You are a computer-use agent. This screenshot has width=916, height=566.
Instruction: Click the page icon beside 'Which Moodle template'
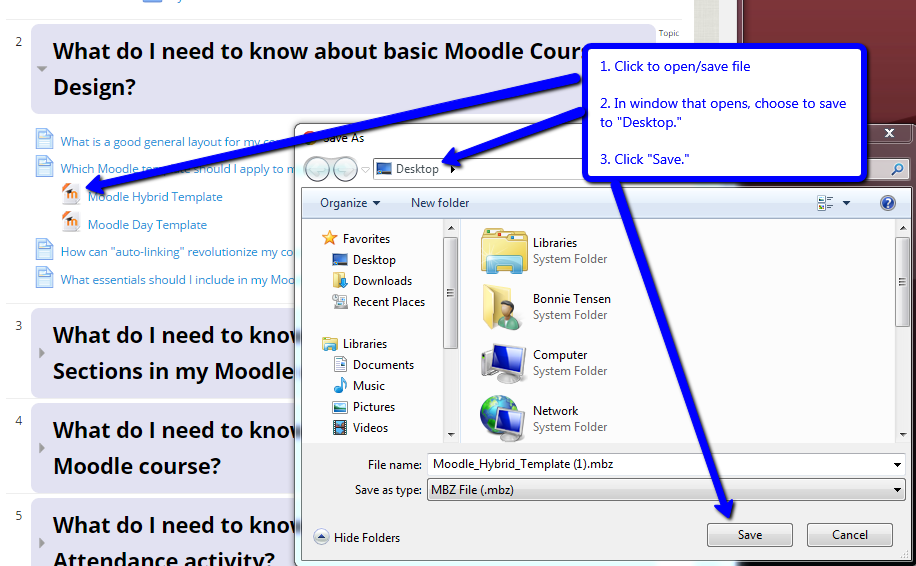[44, 166]
